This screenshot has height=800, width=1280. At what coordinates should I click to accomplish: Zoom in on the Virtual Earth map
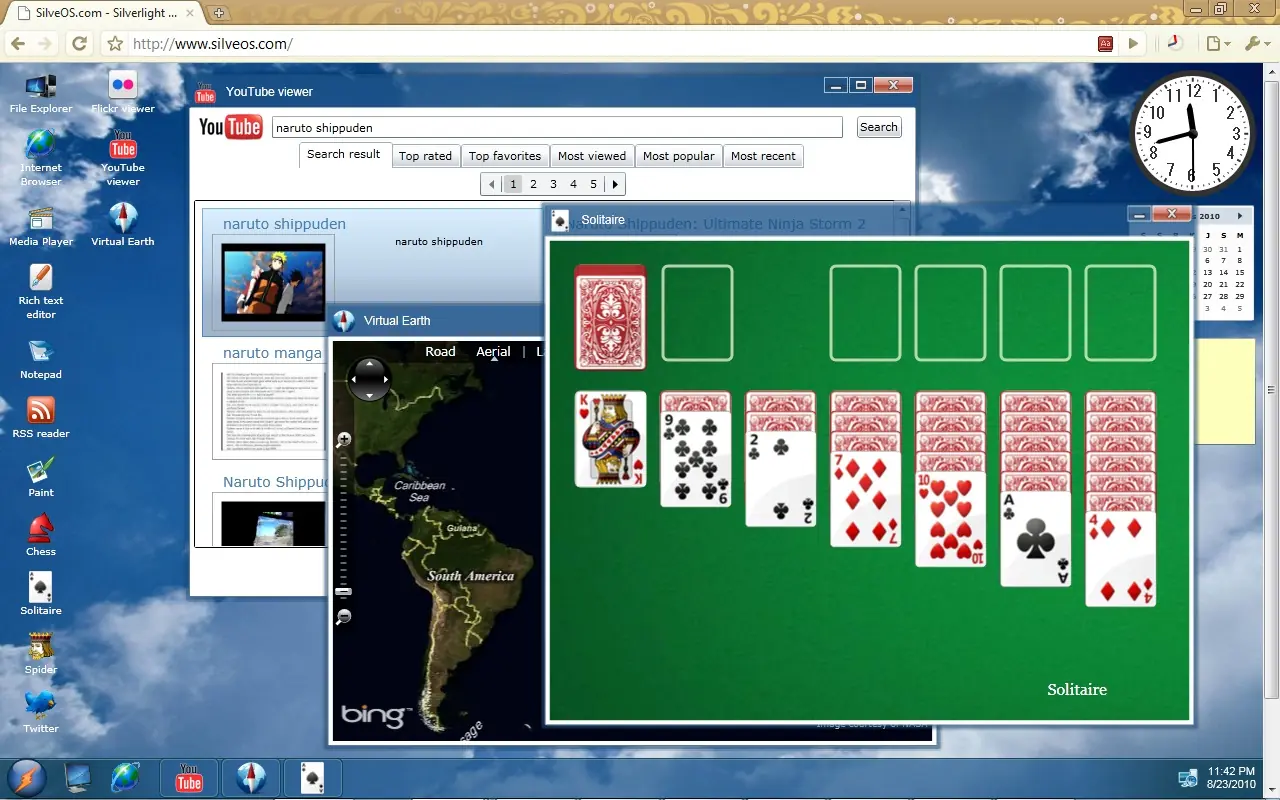(344, 439)
